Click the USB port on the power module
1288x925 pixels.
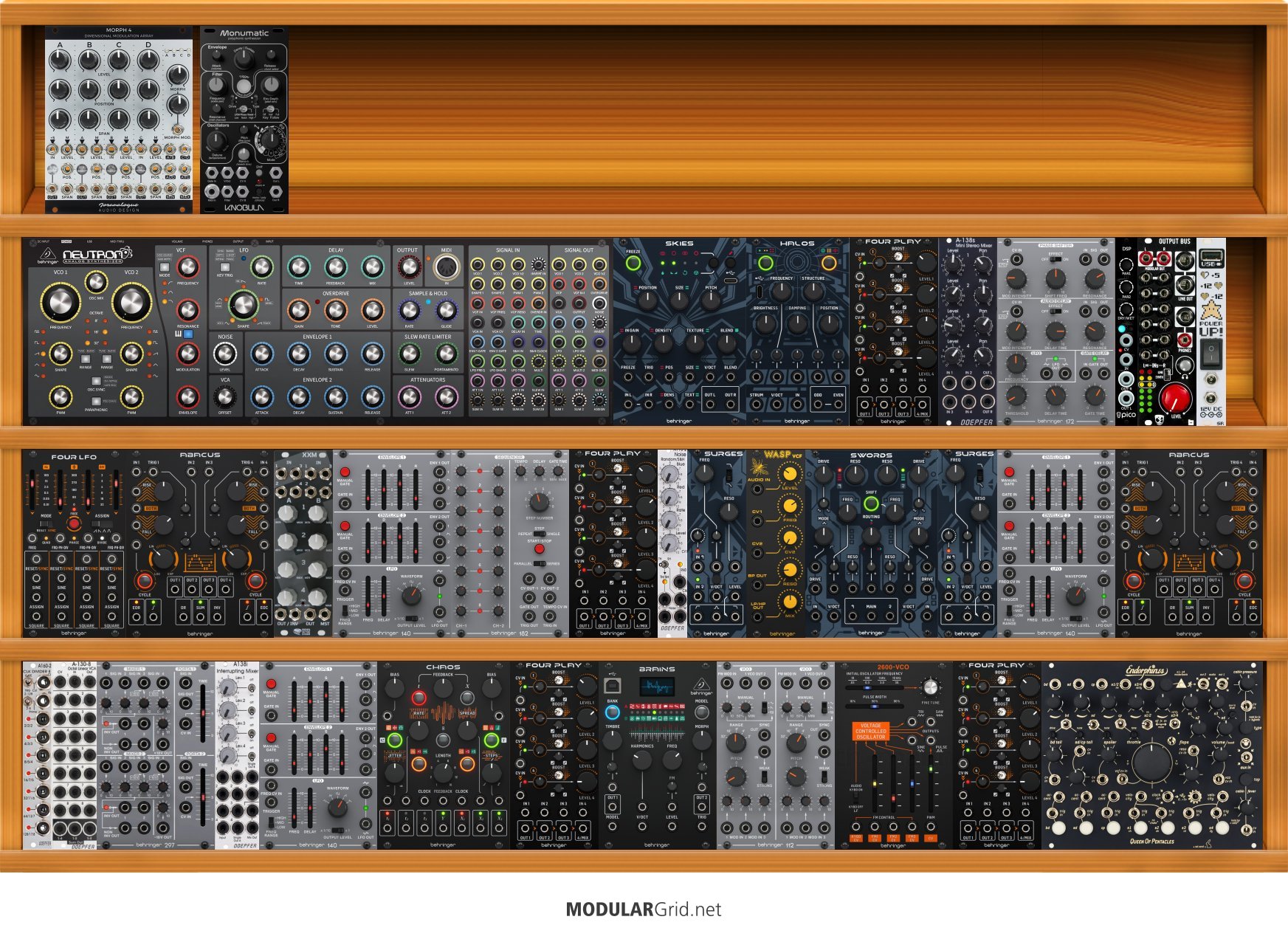click(1210, 255)
